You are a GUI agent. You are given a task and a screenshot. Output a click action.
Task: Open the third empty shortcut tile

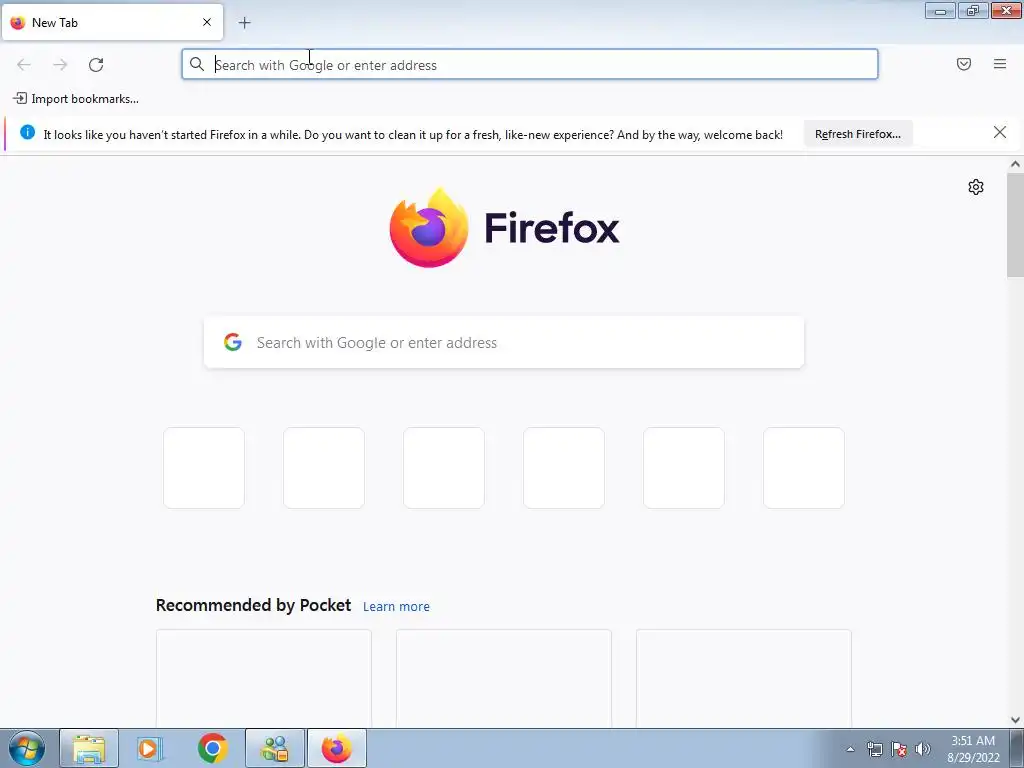444,468
